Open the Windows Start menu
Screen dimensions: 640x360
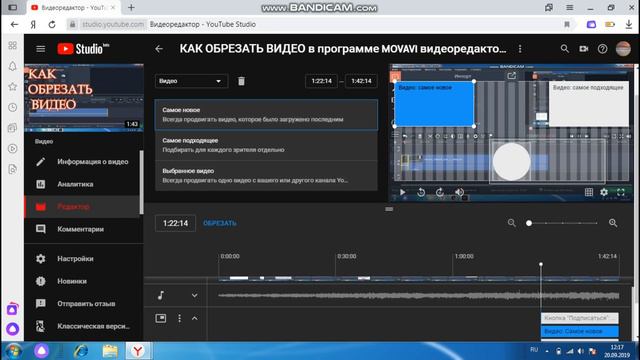point(13,351)
